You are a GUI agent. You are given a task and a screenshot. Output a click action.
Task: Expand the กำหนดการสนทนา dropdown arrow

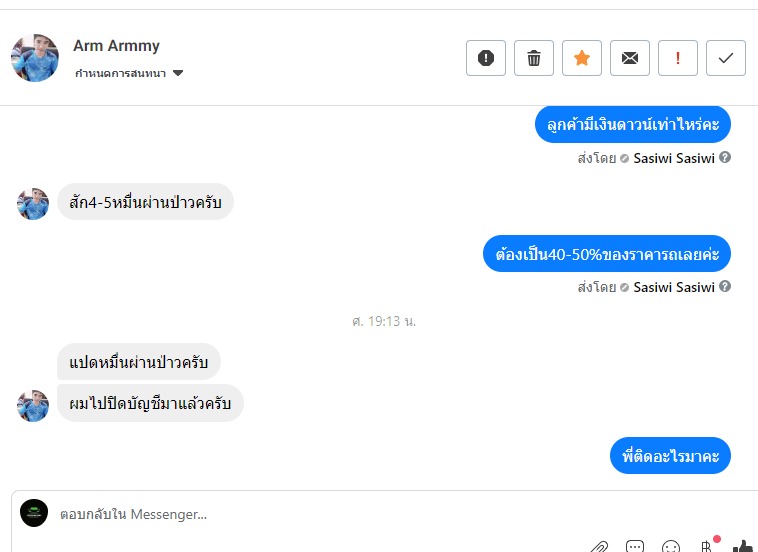coord(178,73)
